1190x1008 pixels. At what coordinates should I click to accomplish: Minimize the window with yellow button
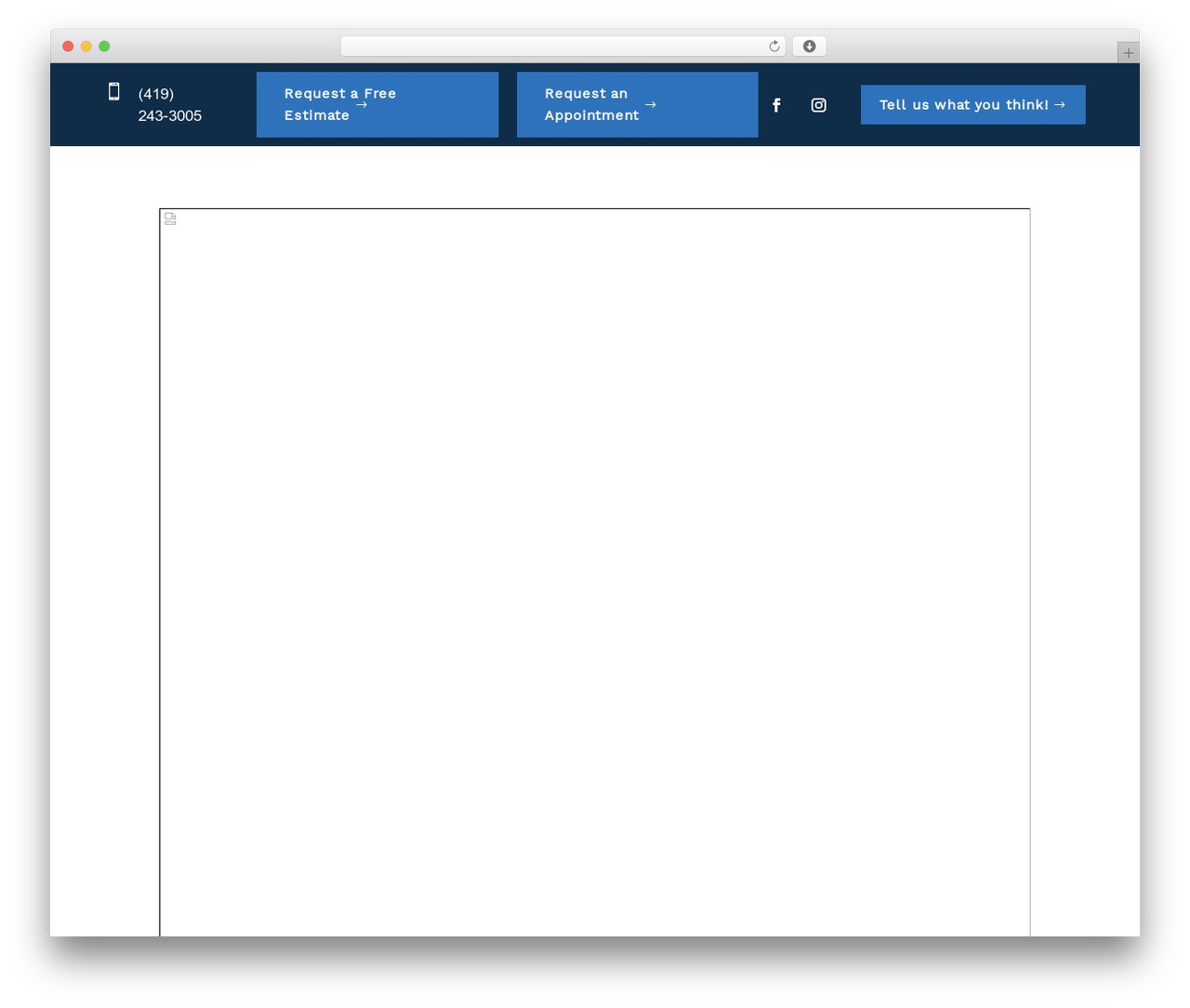(x=86, y=46)
